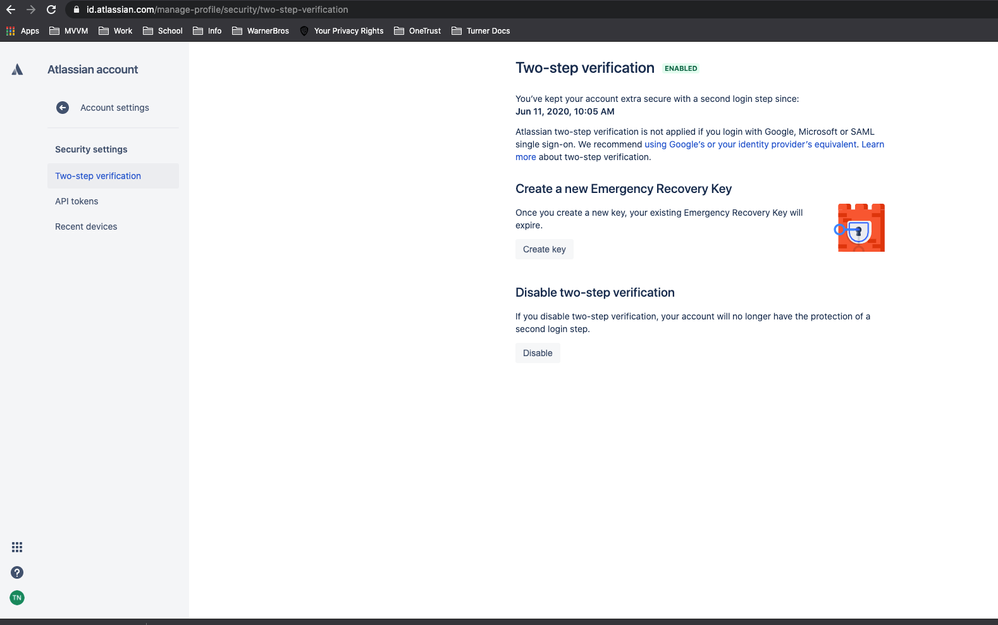Go back to Account settings
Screen dimensions: 998x625
coord(115,108)
